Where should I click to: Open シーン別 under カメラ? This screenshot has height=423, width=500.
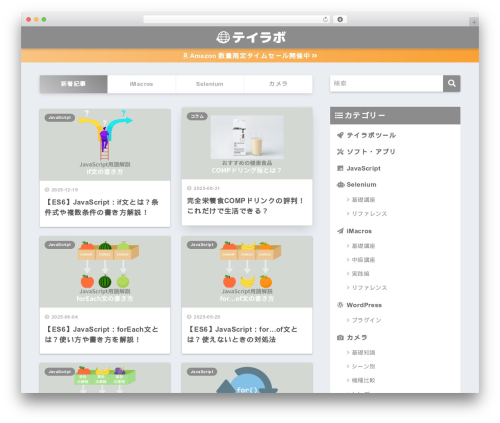(x=363, y=367)
